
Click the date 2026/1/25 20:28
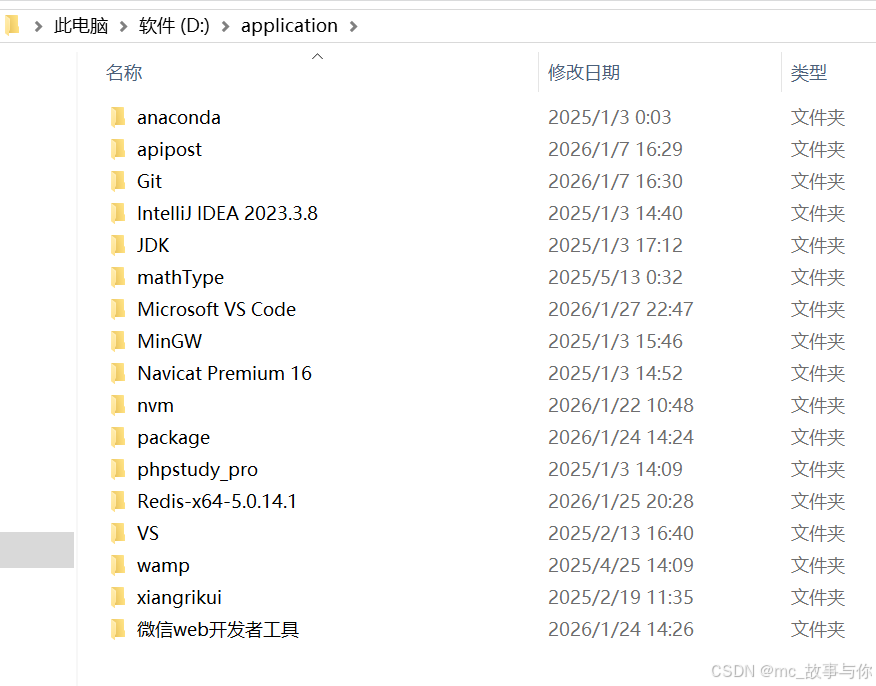click(621, 501)
